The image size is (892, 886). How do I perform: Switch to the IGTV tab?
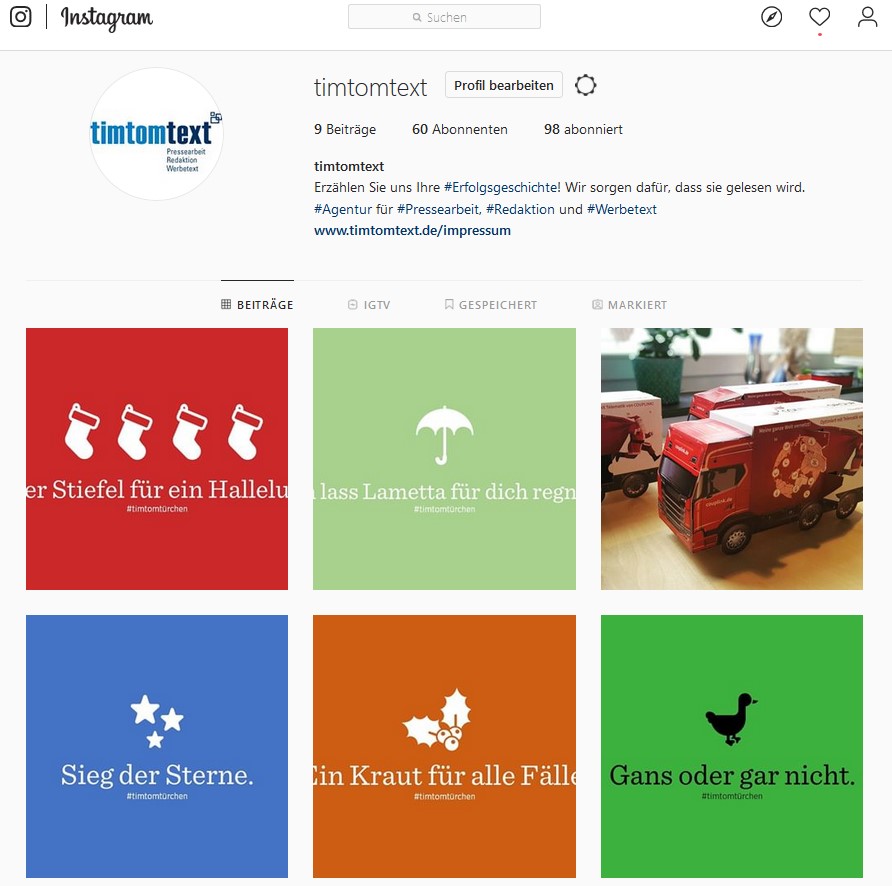click(x=369, y=305)
